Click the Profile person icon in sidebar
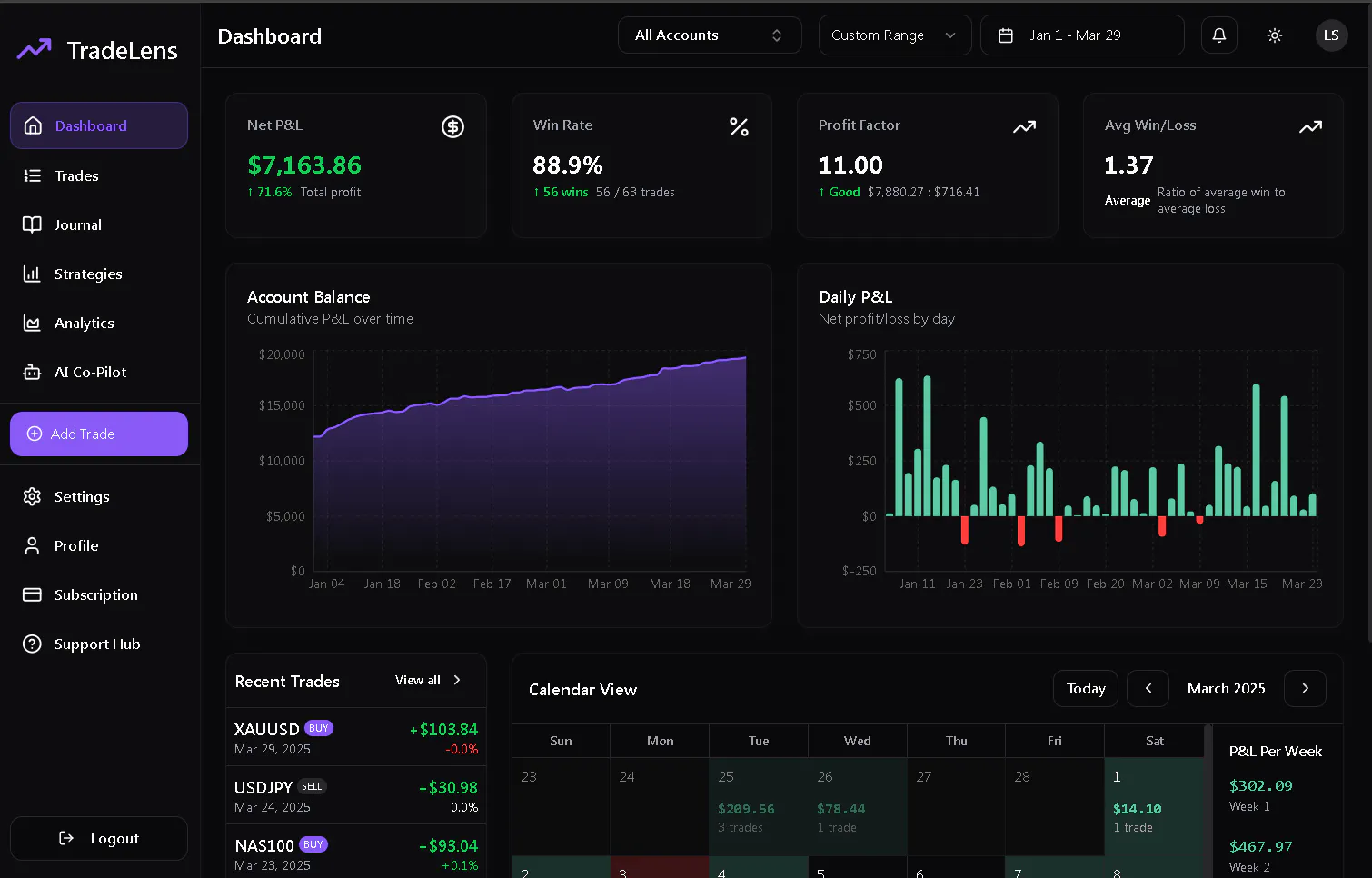The image size is (1372, 878). pos(33,545)
